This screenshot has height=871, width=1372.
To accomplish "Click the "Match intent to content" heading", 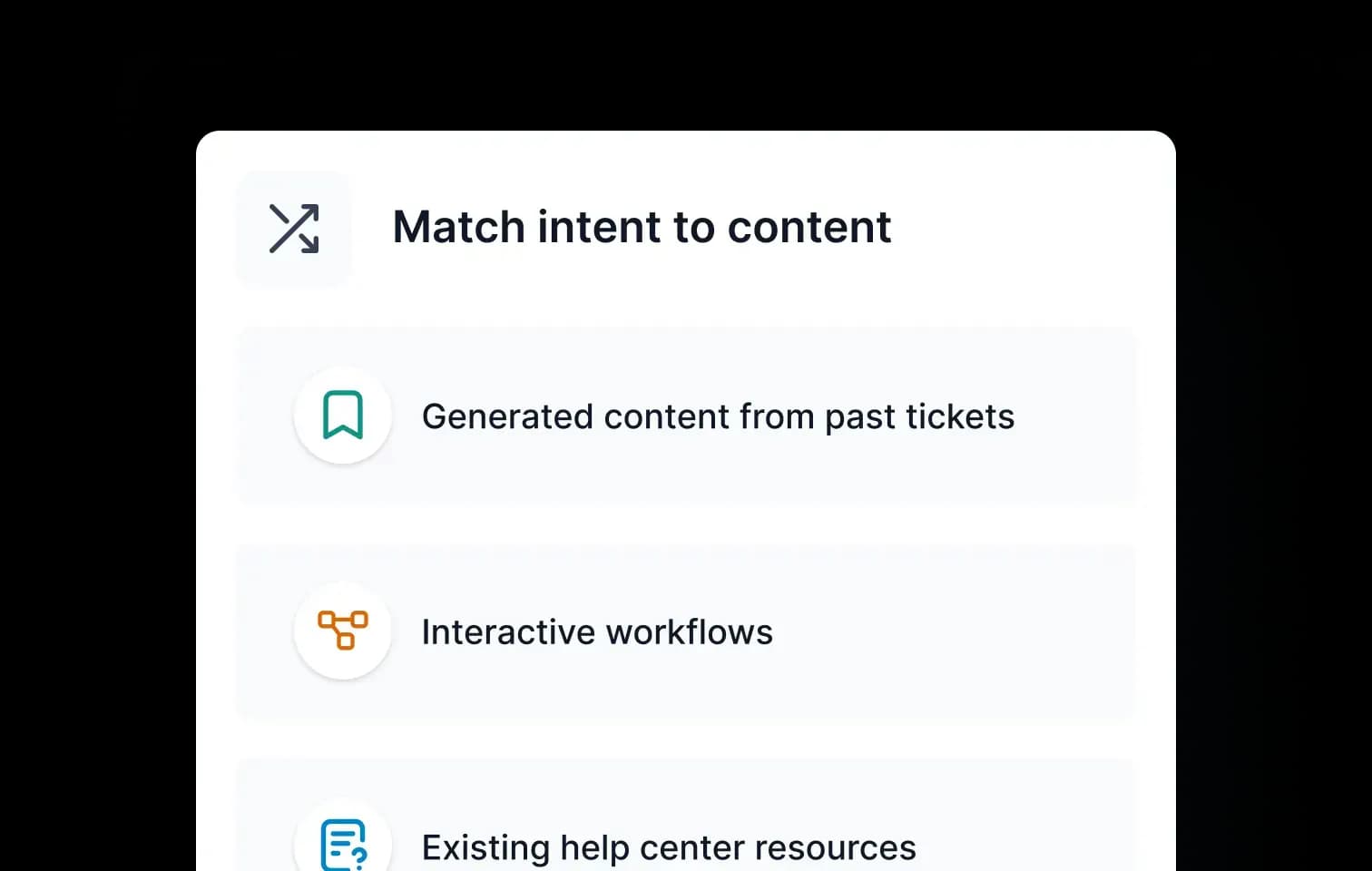I will coord(642,227).
